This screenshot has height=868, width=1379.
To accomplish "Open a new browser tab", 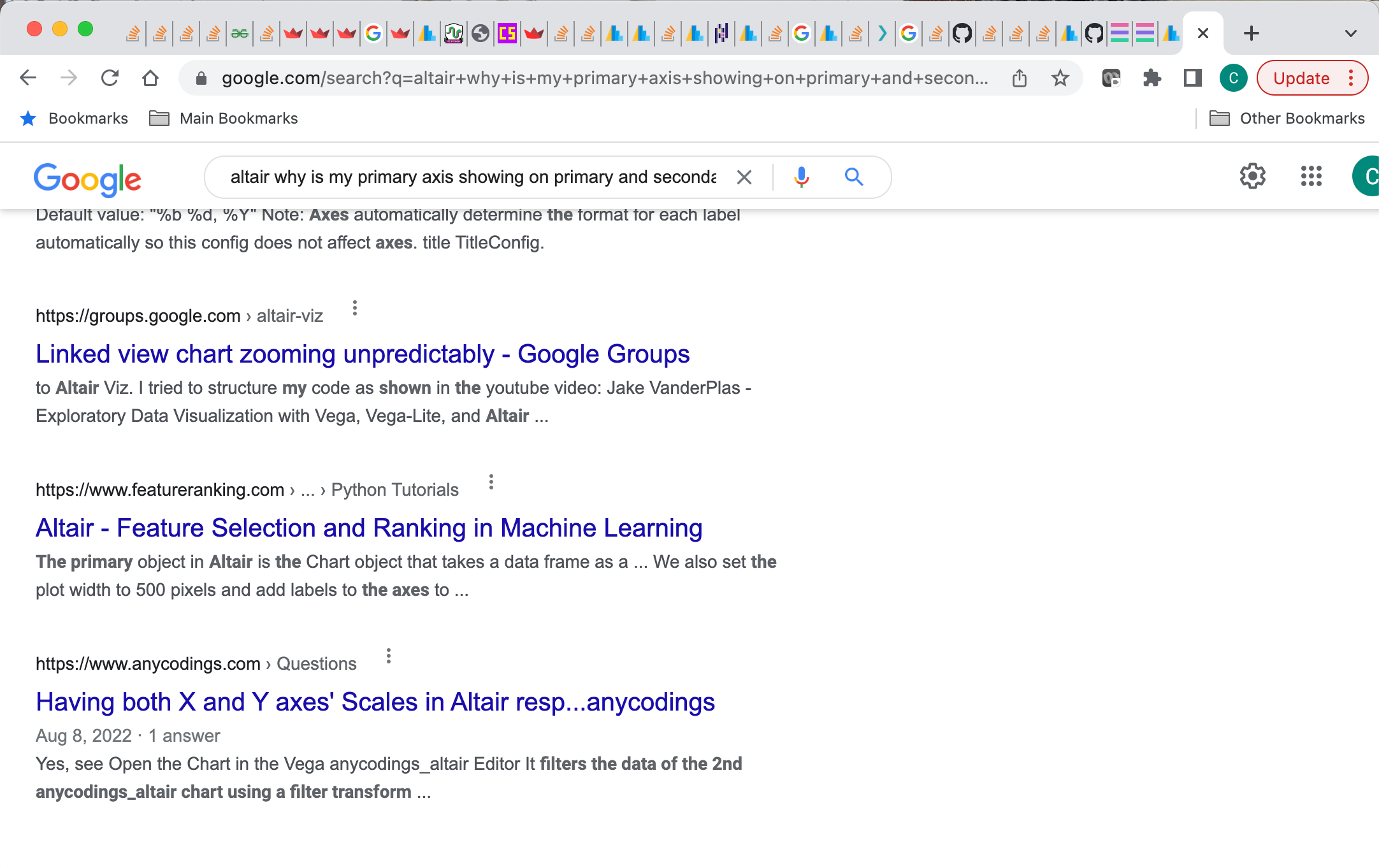I will [1251, 33].
